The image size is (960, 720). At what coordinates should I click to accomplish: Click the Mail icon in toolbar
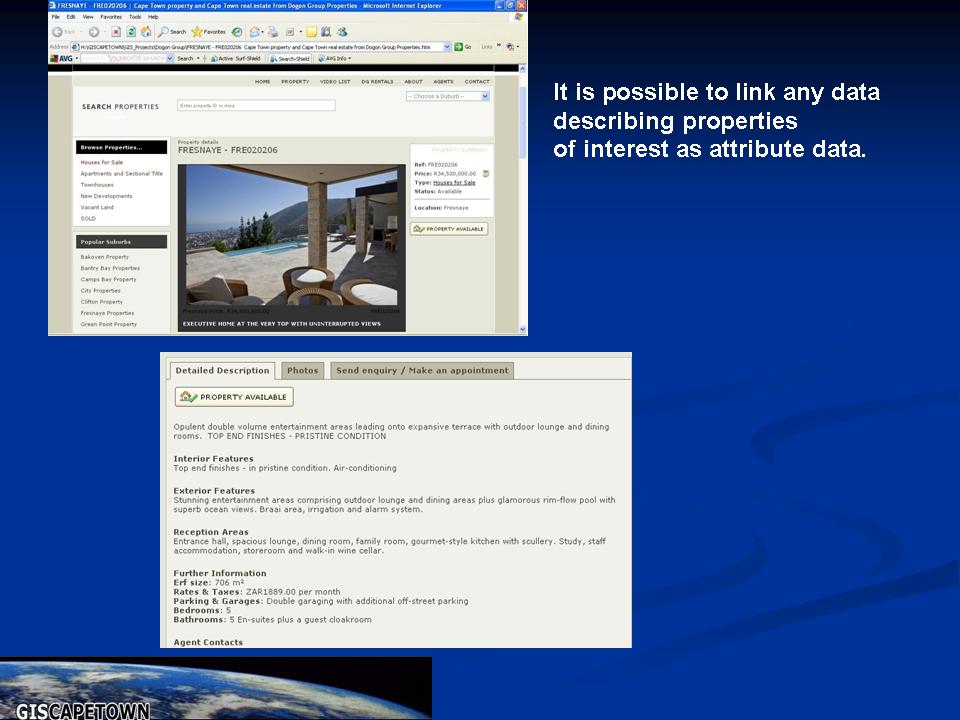[255, 32]
